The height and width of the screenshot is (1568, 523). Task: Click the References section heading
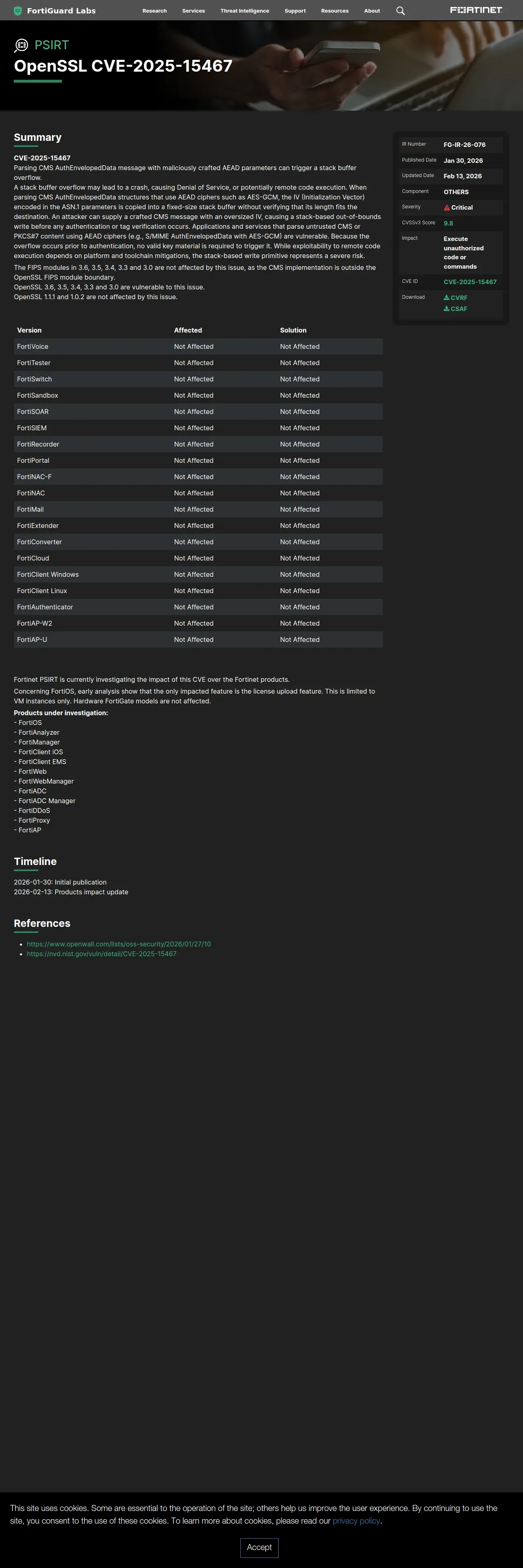[42, 923]
